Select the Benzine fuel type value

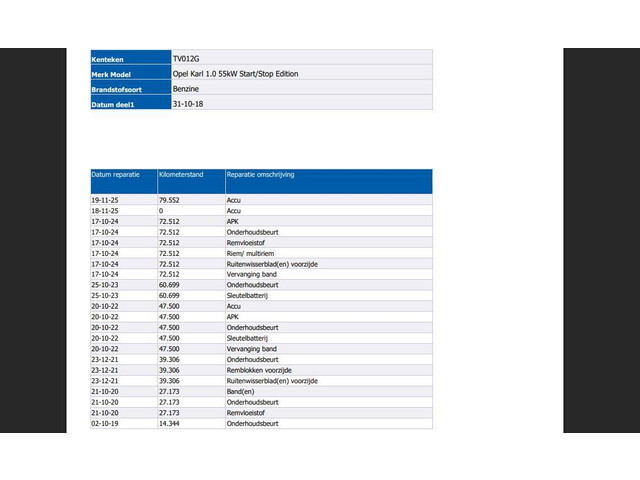point(187,89)
